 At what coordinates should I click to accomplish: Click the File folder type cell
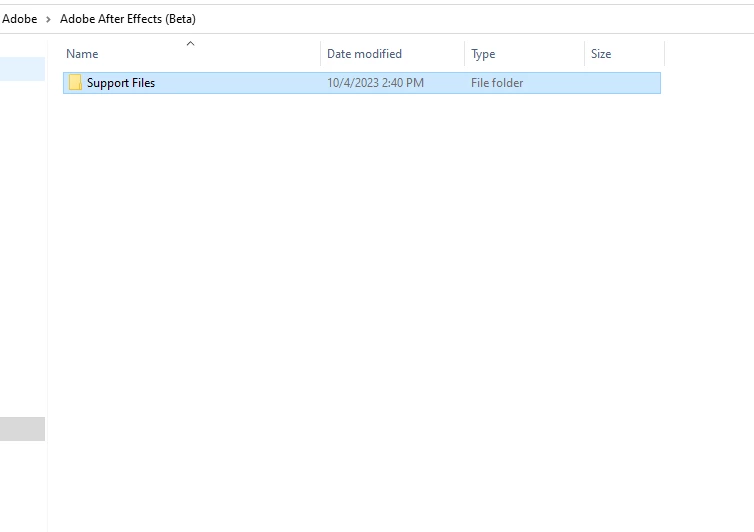tap(497, 83)
